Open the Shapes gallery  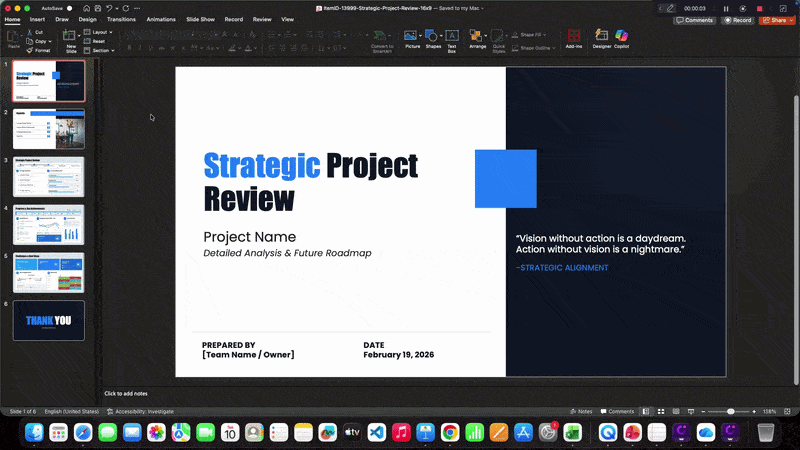tap(432, 39)
